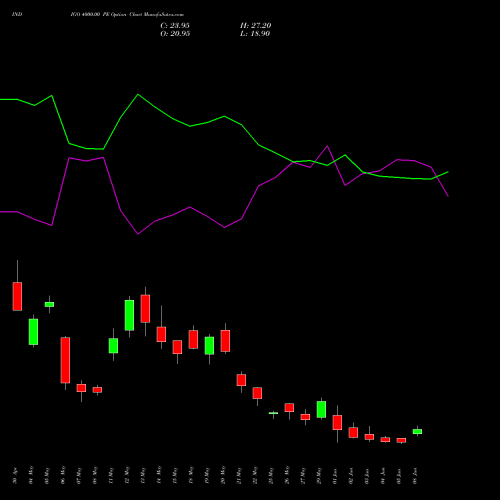Select the 27 May date label

coord(303,476)
